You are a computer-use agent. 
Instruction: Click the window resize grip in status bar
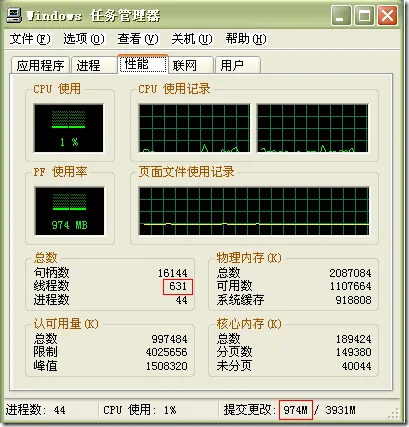point(393,413)
